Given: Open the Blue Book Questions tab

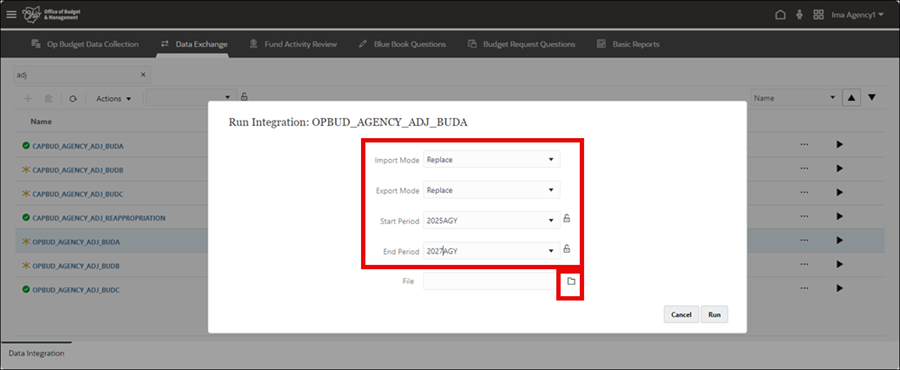Looking at the screenshot, I should 402,44.
